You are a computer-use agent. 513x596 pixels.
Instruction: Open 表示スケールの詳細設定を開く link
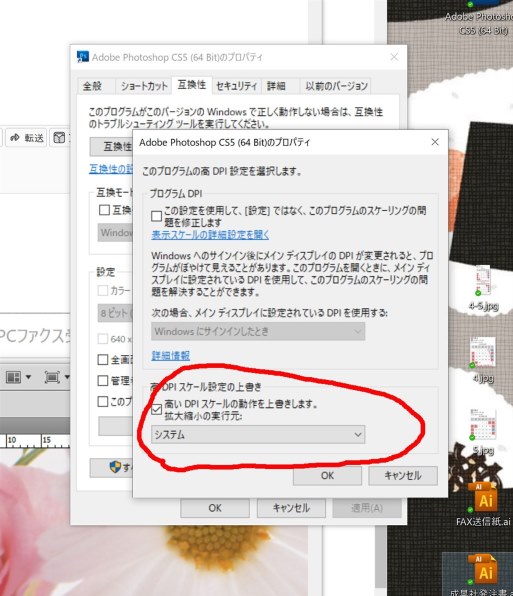click(x=210, y=235)
